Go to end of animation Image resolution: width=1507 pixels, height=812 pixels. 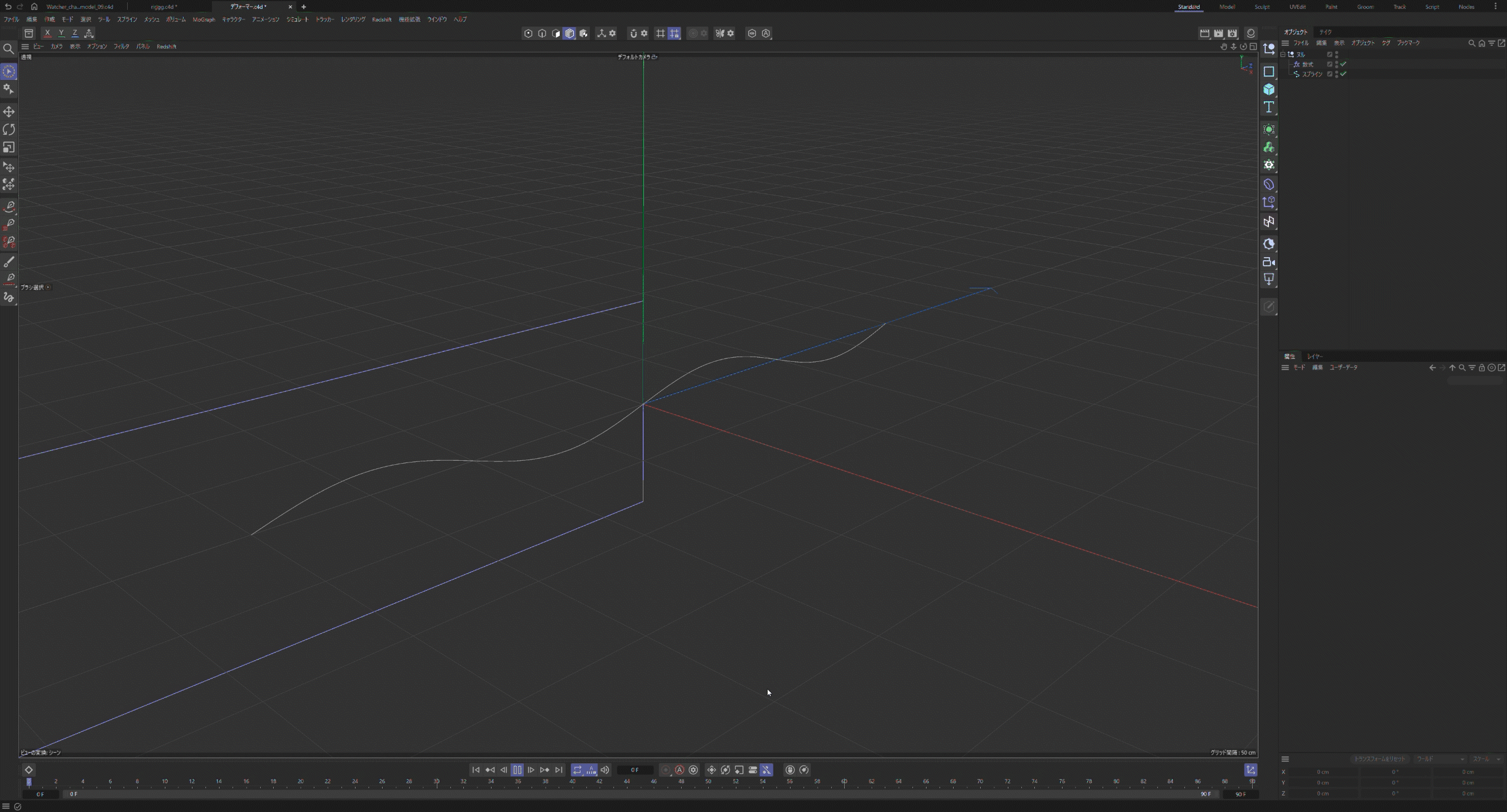click(559, 770)
